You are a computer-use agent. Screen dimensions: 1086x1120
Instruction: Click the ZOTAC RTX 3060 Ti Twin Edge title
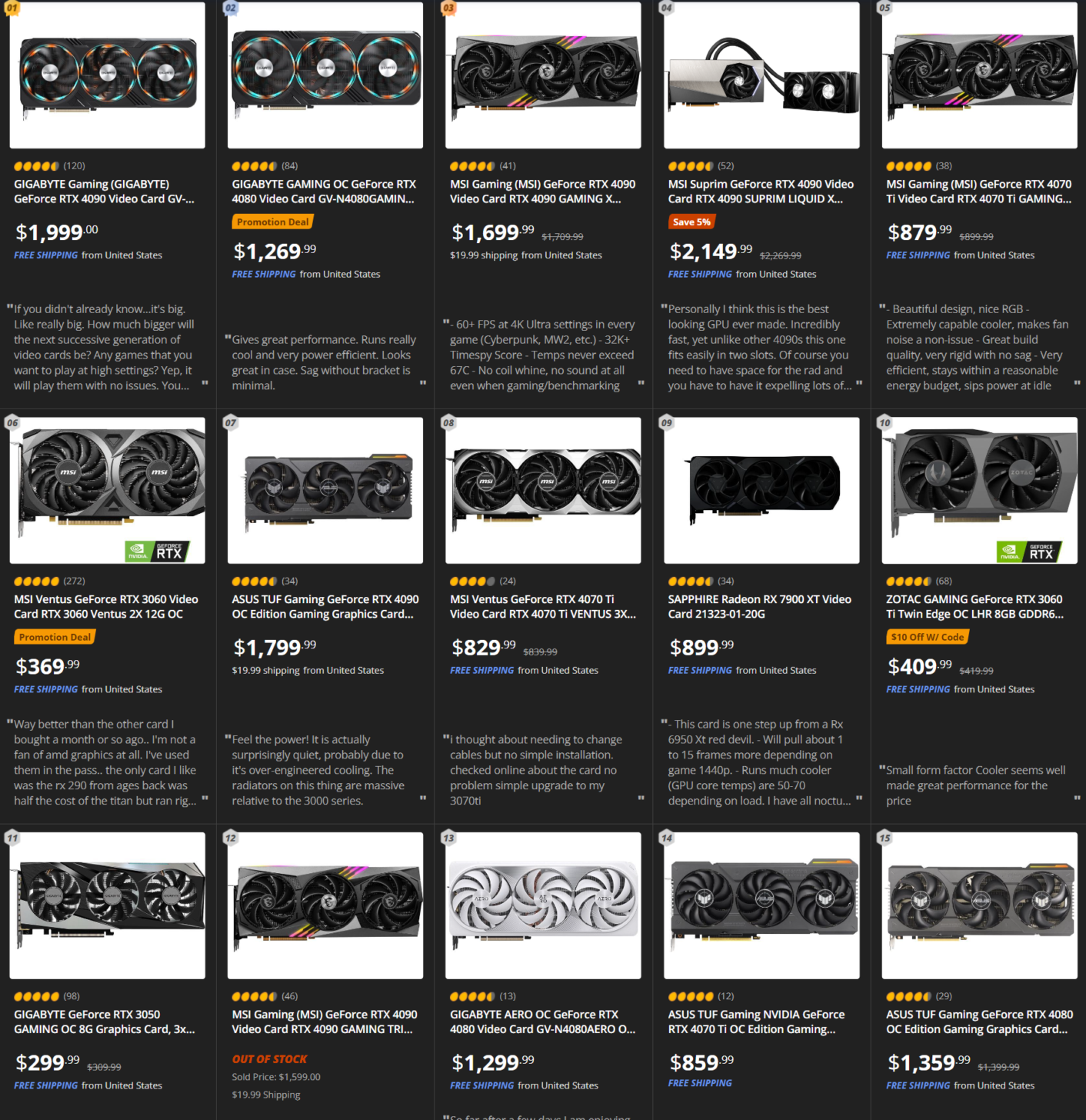tap(974, 607)
